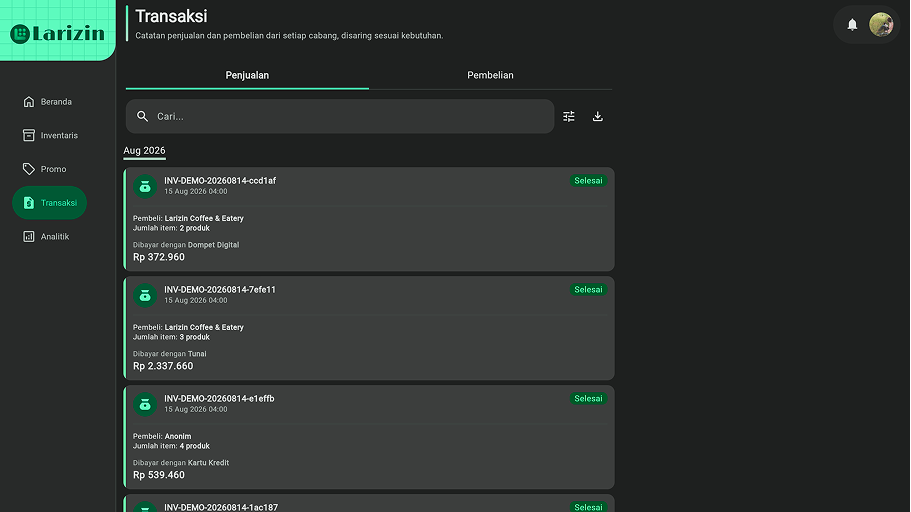
Task: Open Beranda from the sidebar
Action: click(49, 102)
